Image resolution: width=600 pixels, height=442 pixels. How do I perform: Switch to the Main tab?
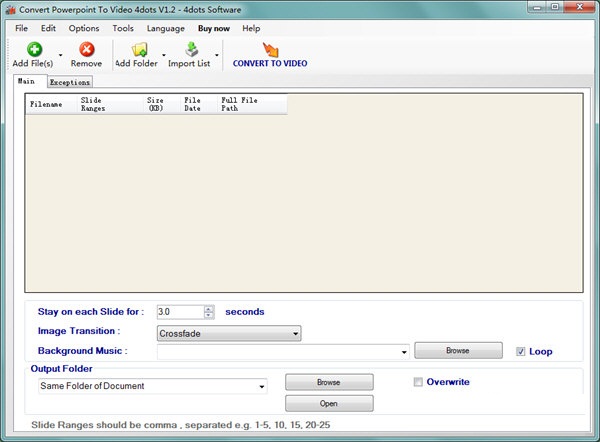(x=30, y=81)
